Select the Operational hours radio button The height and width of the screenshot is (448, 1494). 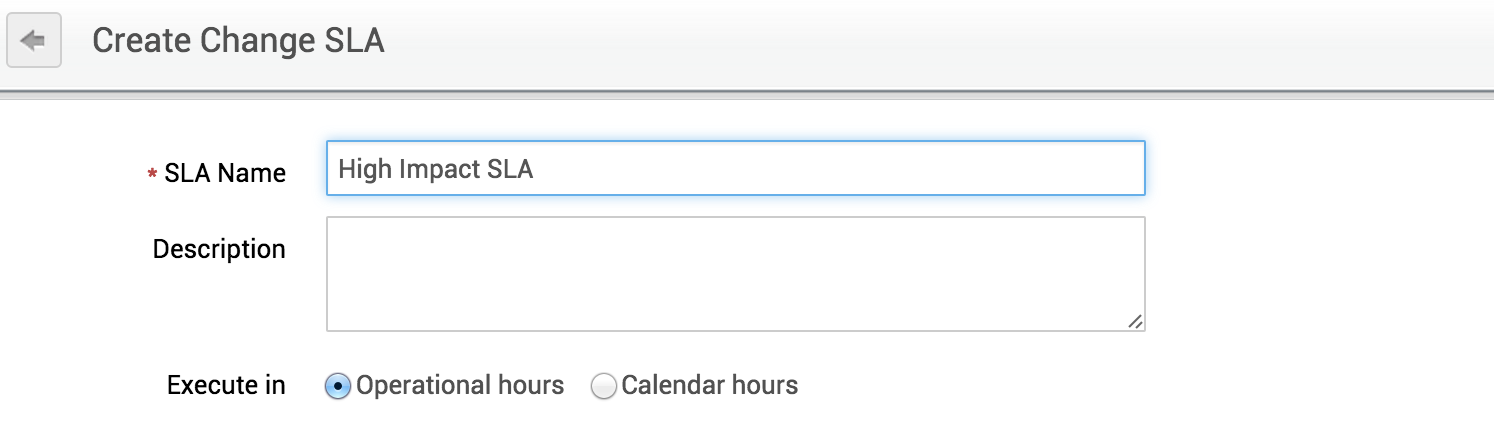pyautogui.click(x=338, y=387)
